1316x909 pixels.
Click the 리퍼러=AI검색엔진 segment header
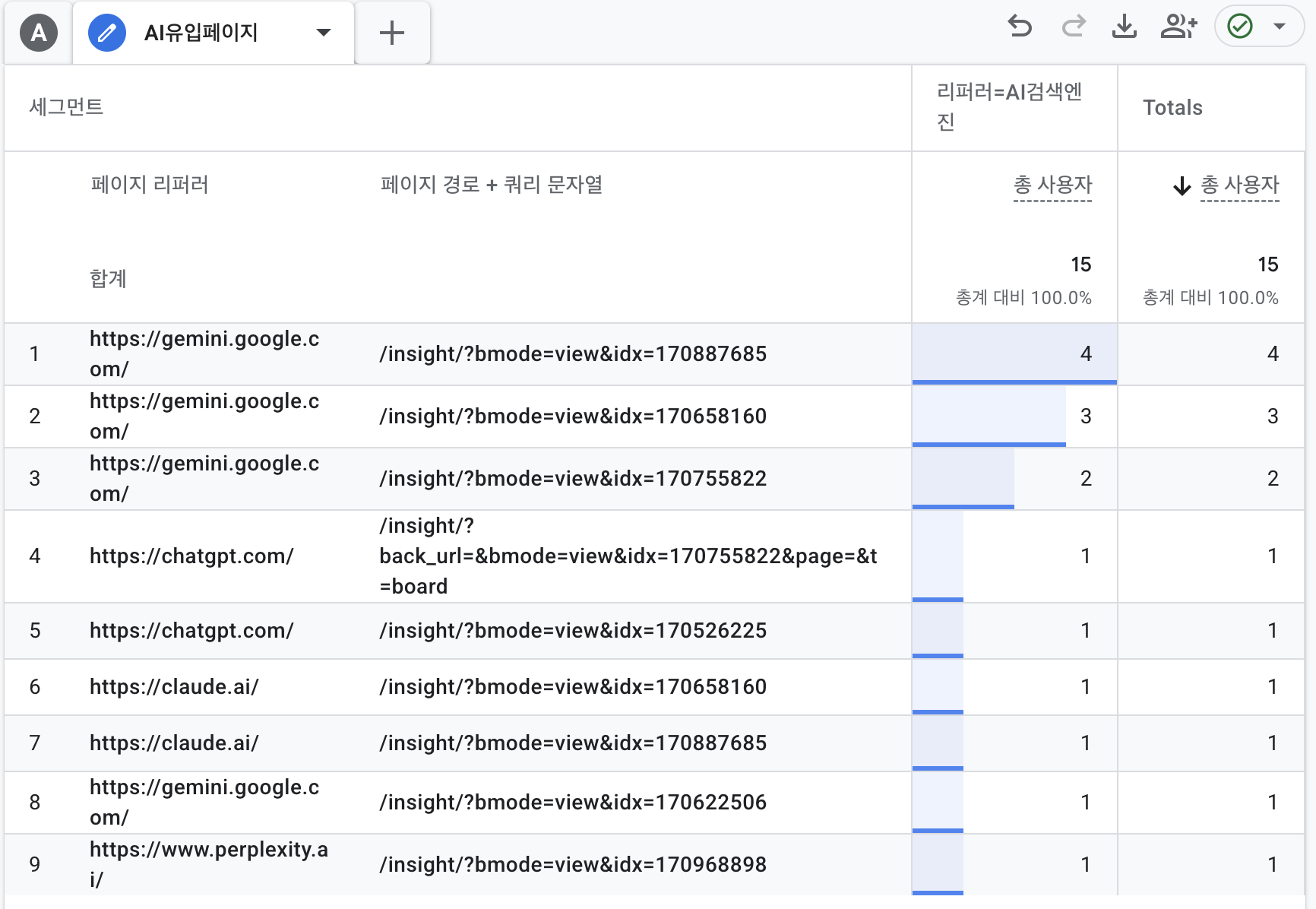(x=1009, y=106)
